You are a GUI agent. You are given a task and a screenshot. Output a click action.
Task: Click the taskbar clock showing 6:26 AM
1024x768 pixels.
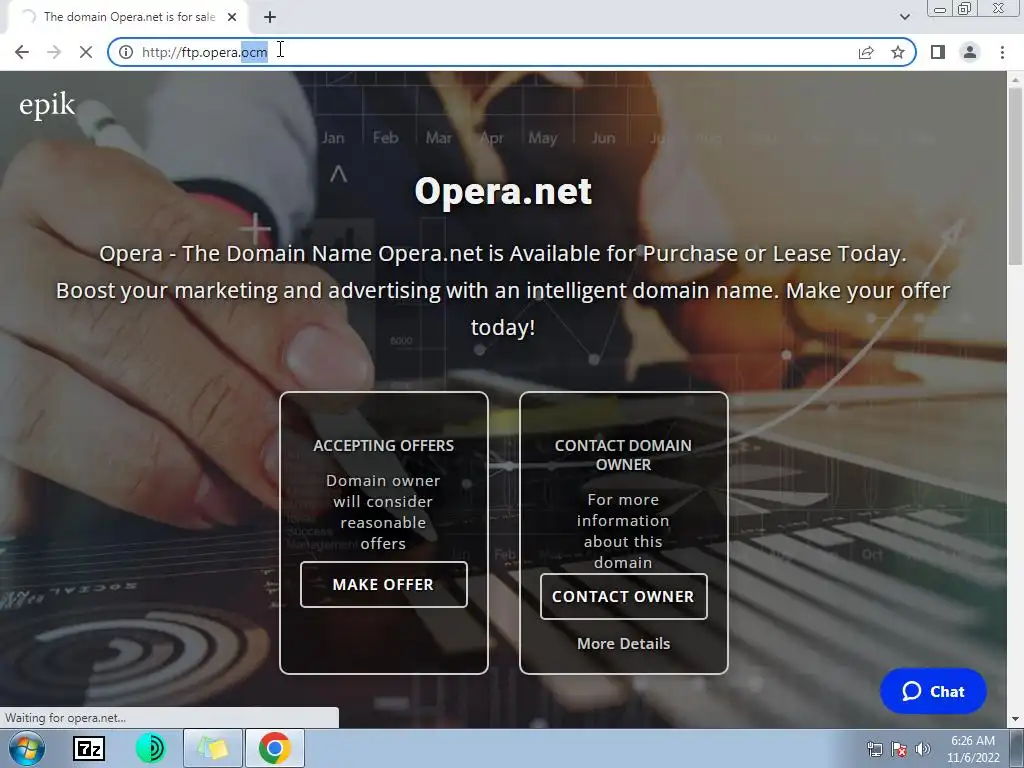973,749
